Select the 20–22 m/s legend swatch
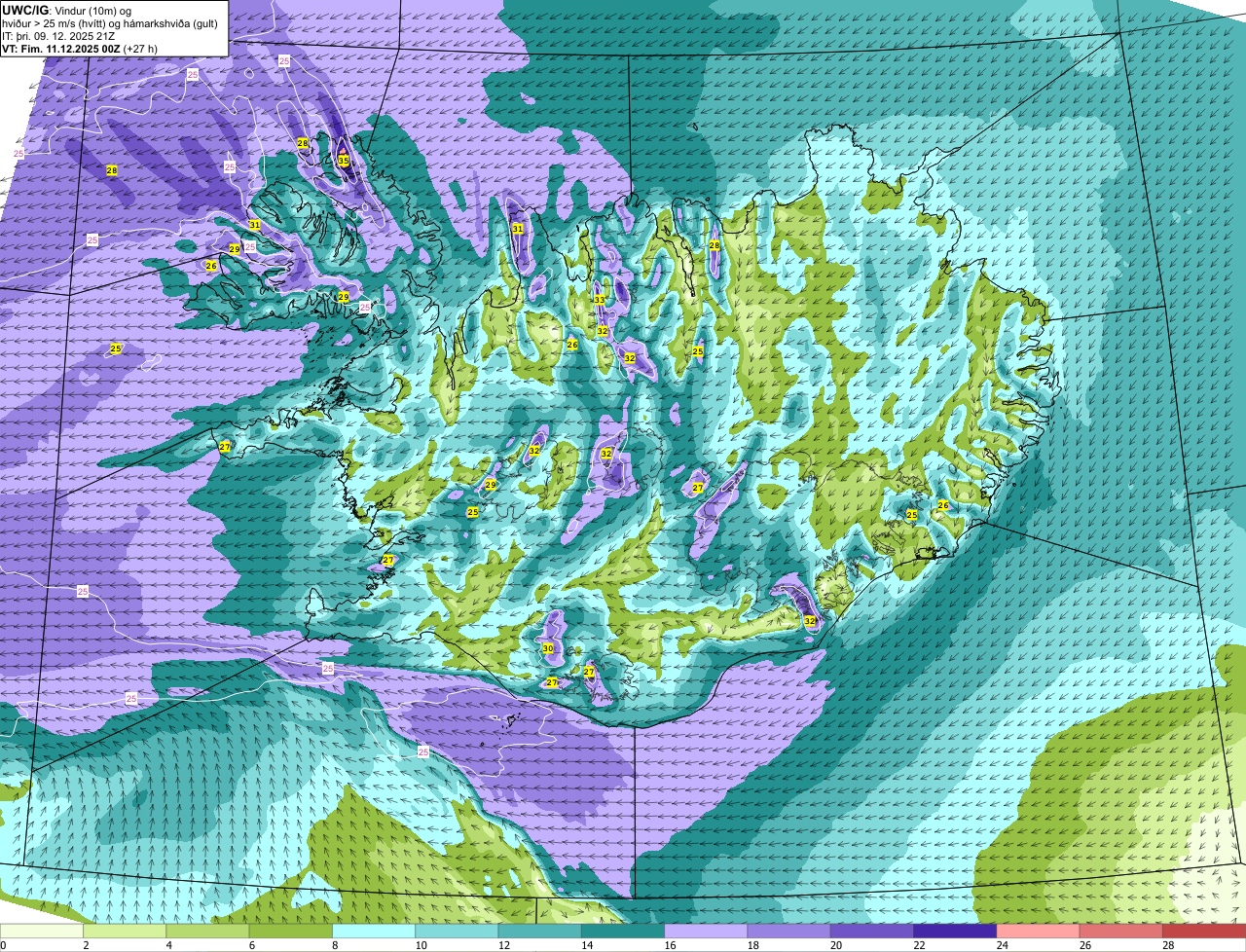 872,932
